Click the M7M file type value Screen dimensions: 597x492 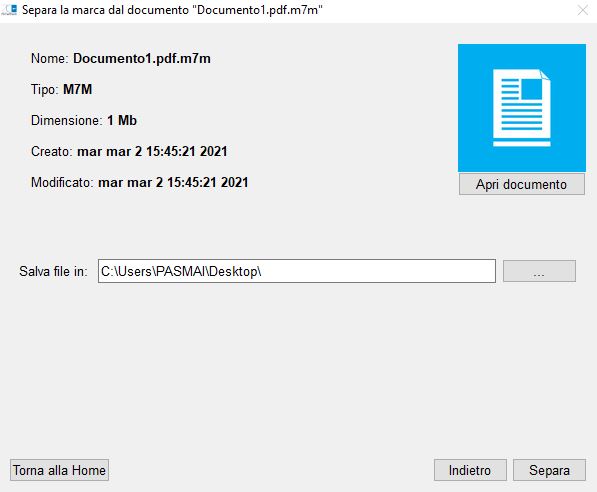click(78, 89)
